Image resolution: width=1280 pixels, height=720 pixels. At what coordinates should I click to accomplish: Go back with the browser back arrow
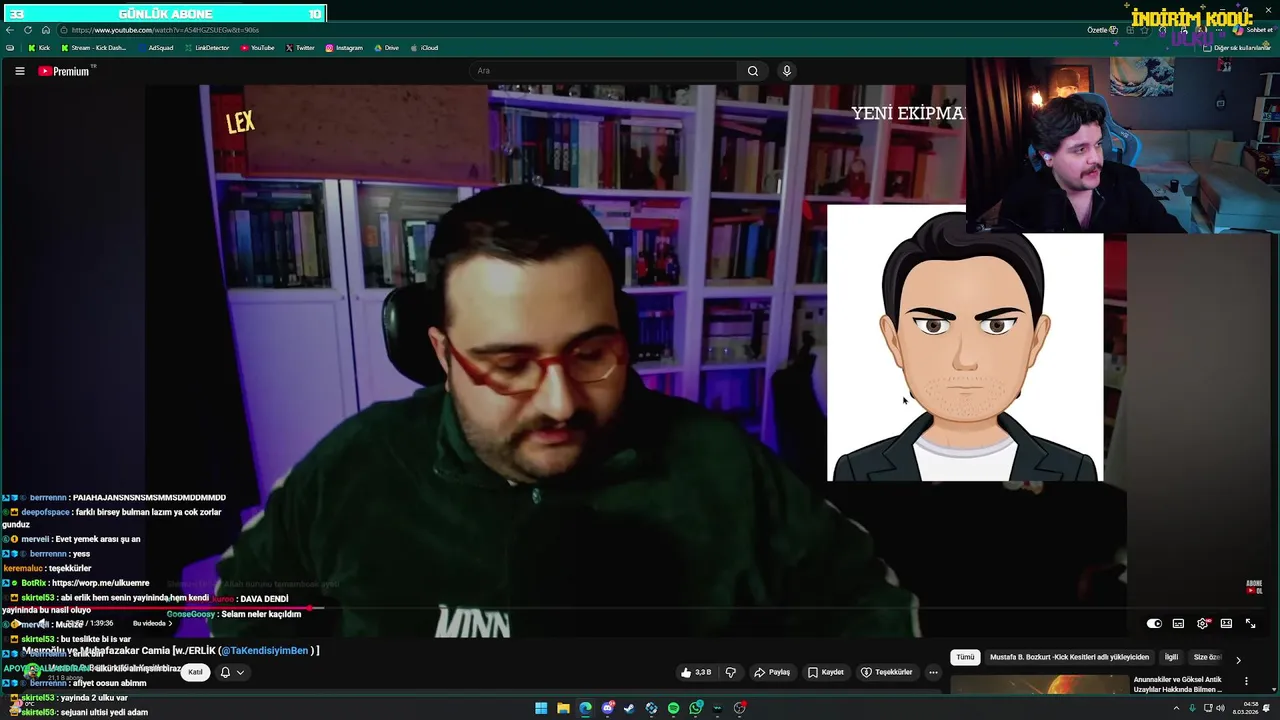pyautogui.click(x=10, y=30)
